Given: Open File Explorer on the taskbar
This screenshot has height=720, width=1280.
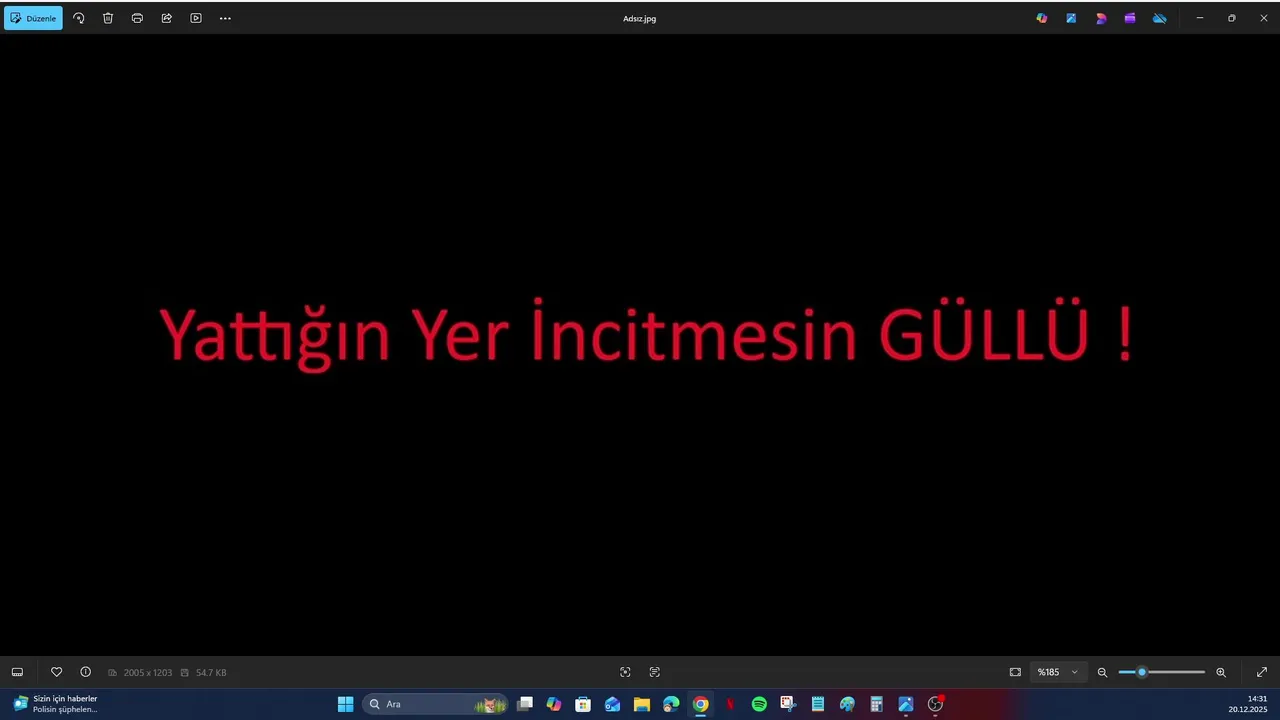Looking at the screenshot, I should (x=642, y=704).
